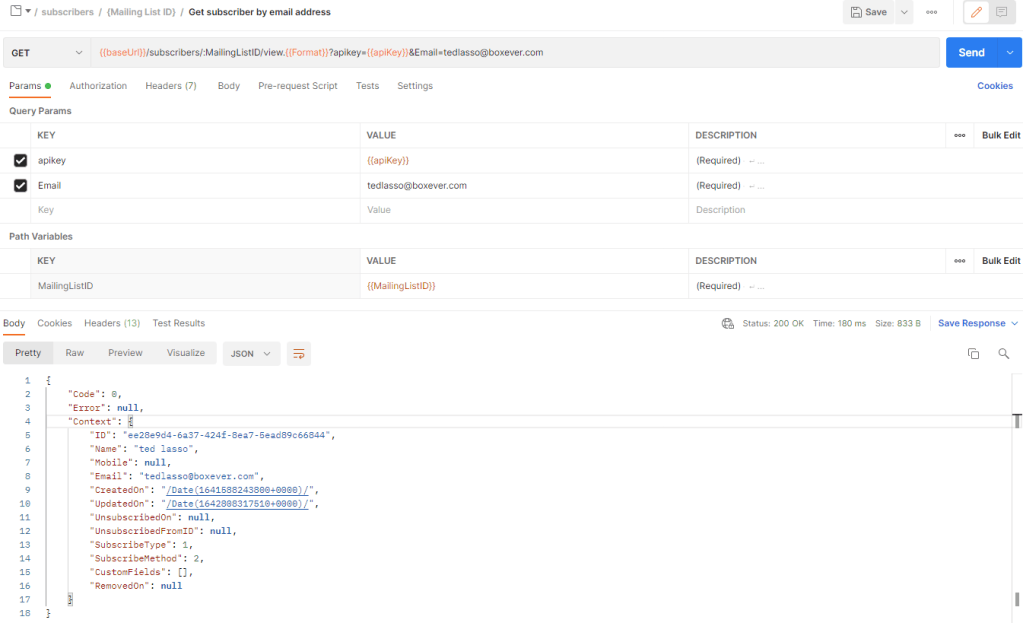
Task: Expand the JSON format dropdown
Action: point(251,353)
